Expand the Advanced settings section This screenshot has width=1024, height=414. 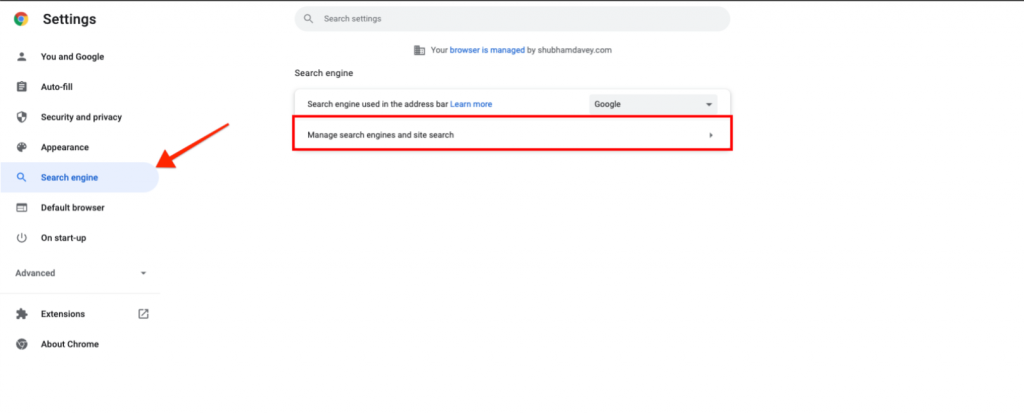(81, 273)
